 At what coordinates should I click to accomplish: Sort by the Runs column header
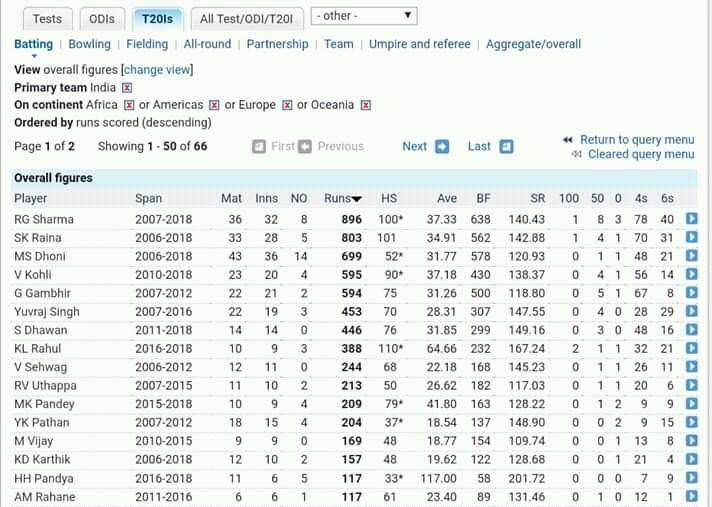click(x=342, y=198)
